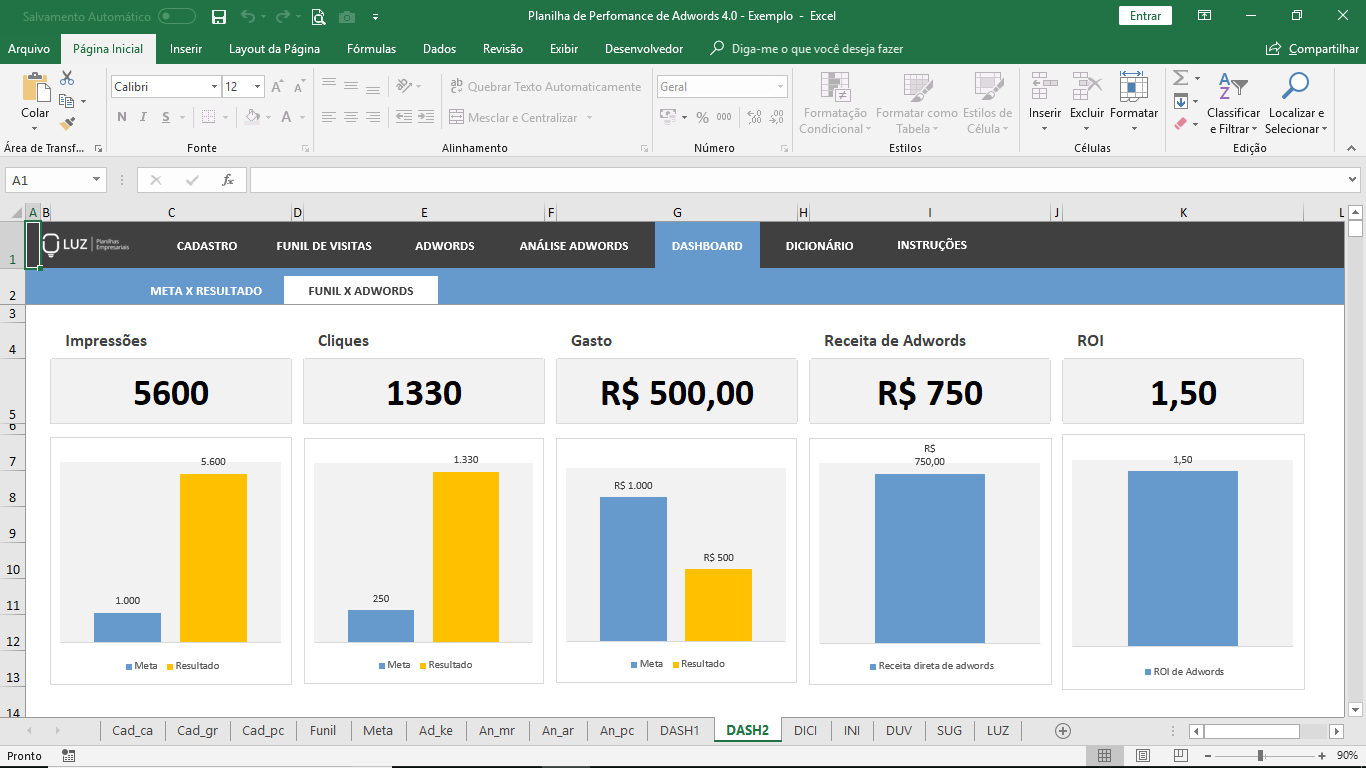This screenshot has width=1366, height=768.
Task: Collapse the ribbon with the chevron
Action: coord(1353,148)
